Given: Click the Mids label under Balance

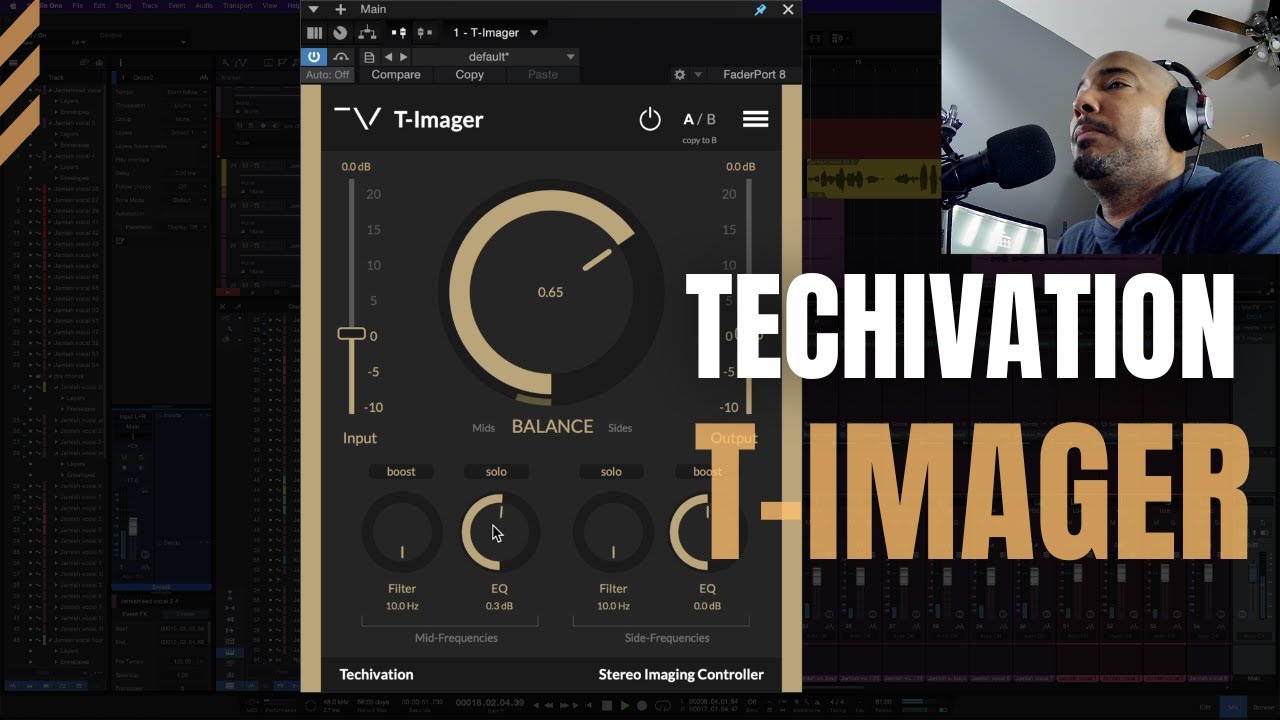Looking at the screenshot, I should click(x=483, y=428).
